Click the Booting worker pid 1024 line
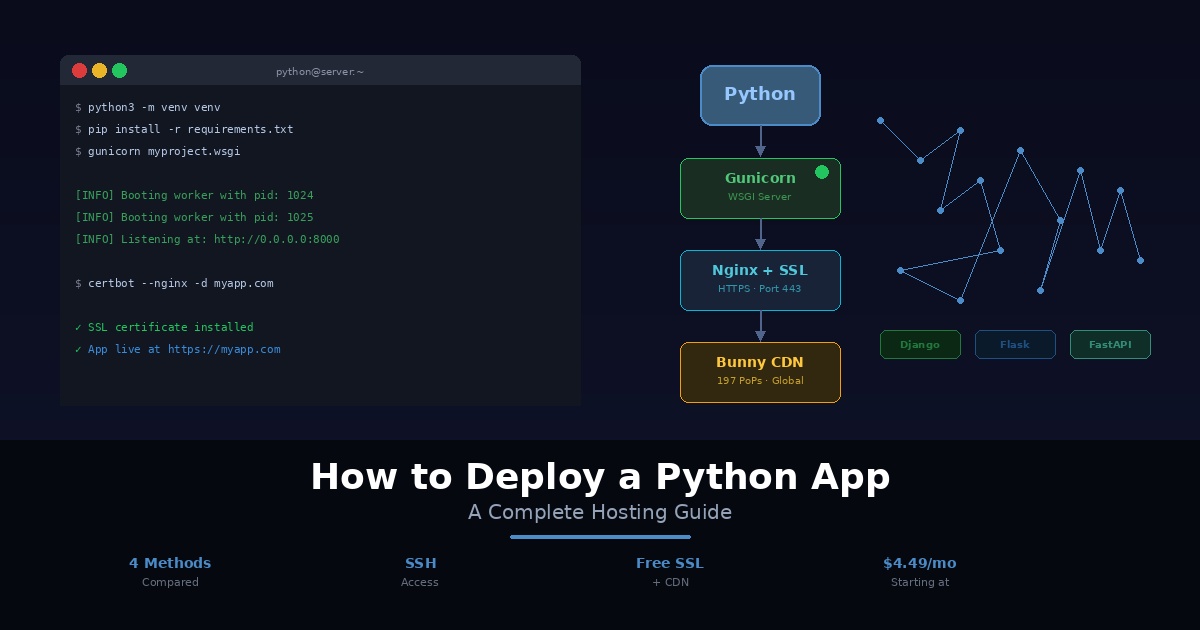The image size is (1200, 630). pyautogui.click(x=194, y=195)
